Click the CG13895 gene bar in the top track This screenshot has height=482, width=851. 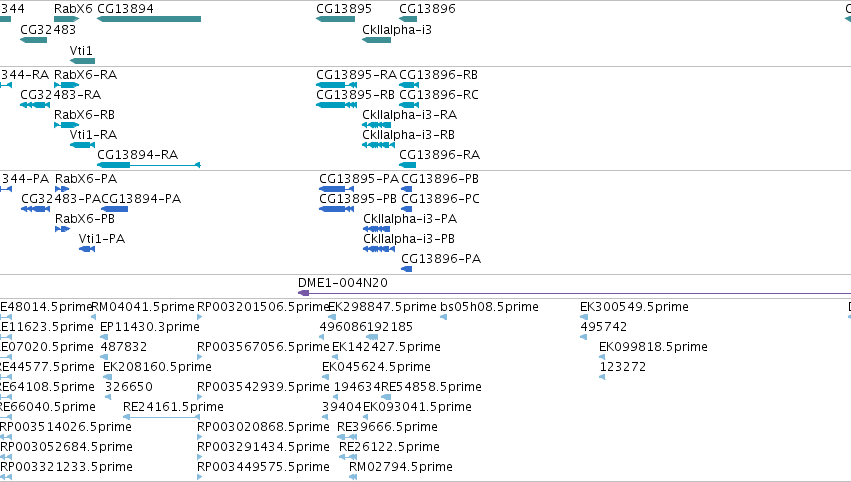[x=335, y=19]
